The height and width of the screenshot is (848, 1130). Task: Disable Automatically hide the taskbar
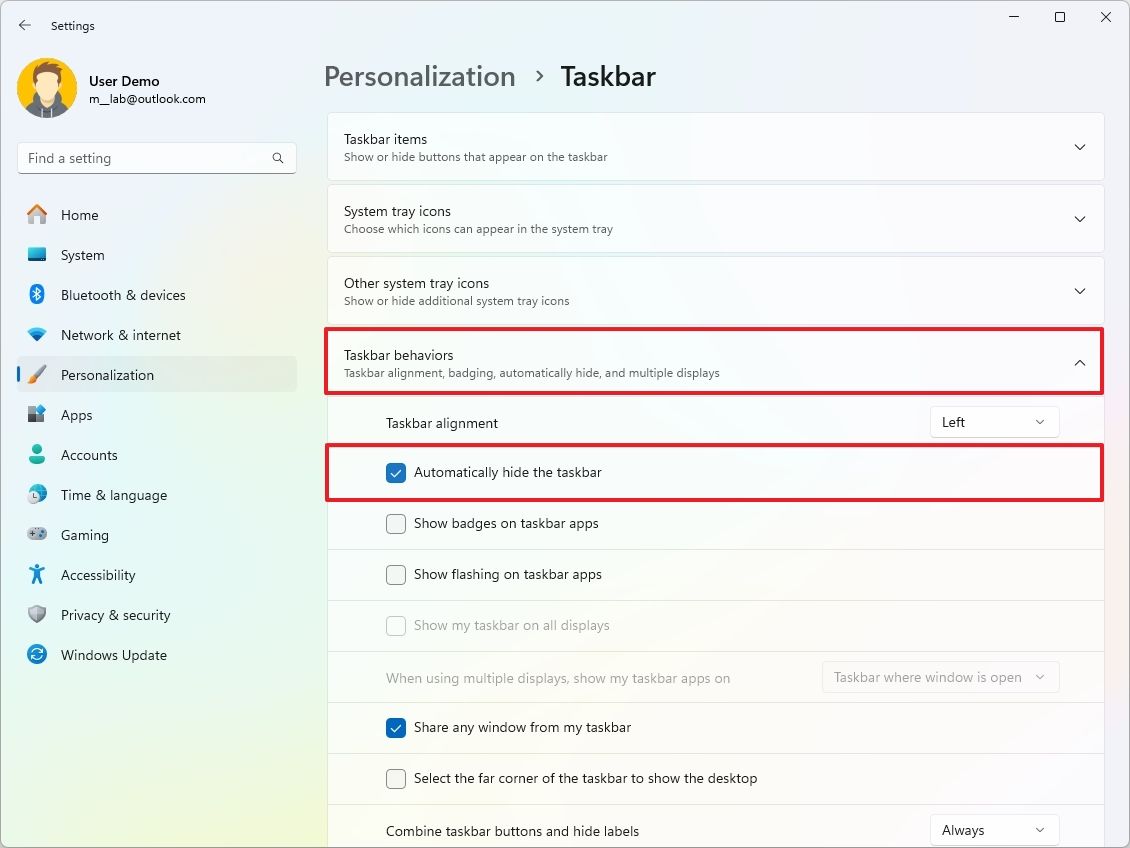coord(396,472)
